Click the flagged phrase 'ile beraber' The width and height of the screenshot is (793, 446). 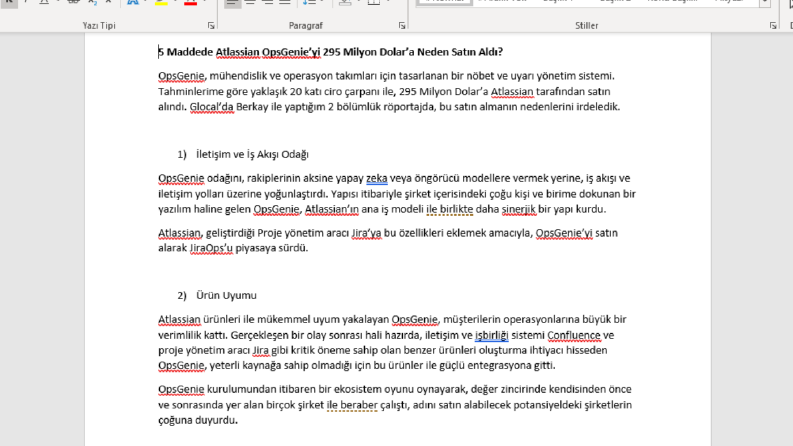click(x=352, y=405)
